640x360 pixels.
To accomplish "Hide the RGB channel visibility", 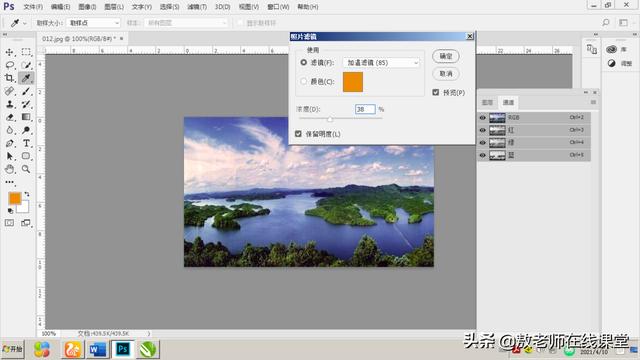I will coord(482,118).
